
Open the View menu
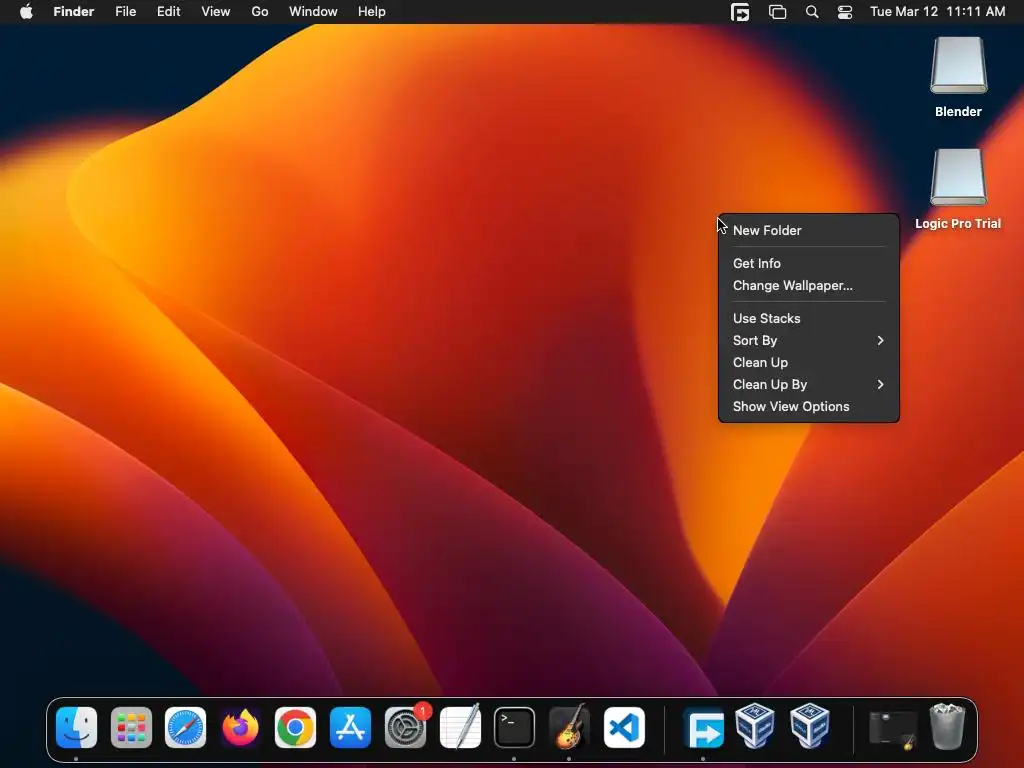point(216,12)
